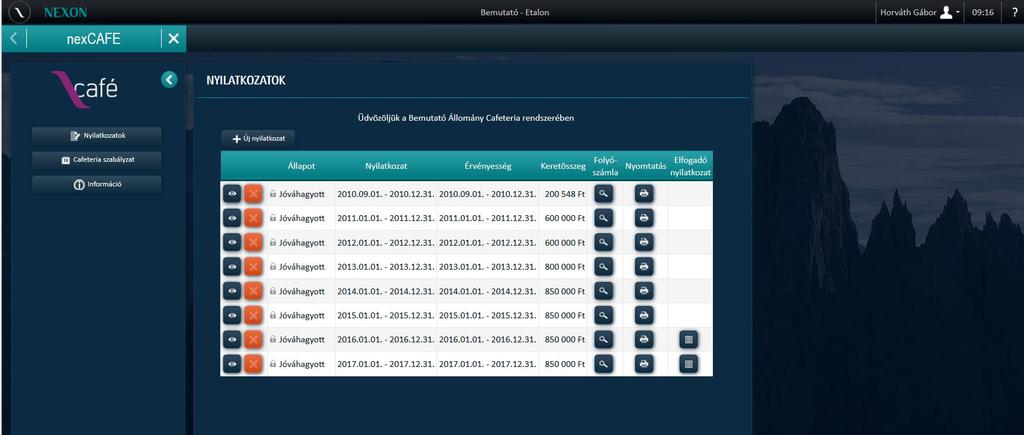Click the 09:16 clock display
Viewport: 1024px width, 435px height.
pos(983,12)
